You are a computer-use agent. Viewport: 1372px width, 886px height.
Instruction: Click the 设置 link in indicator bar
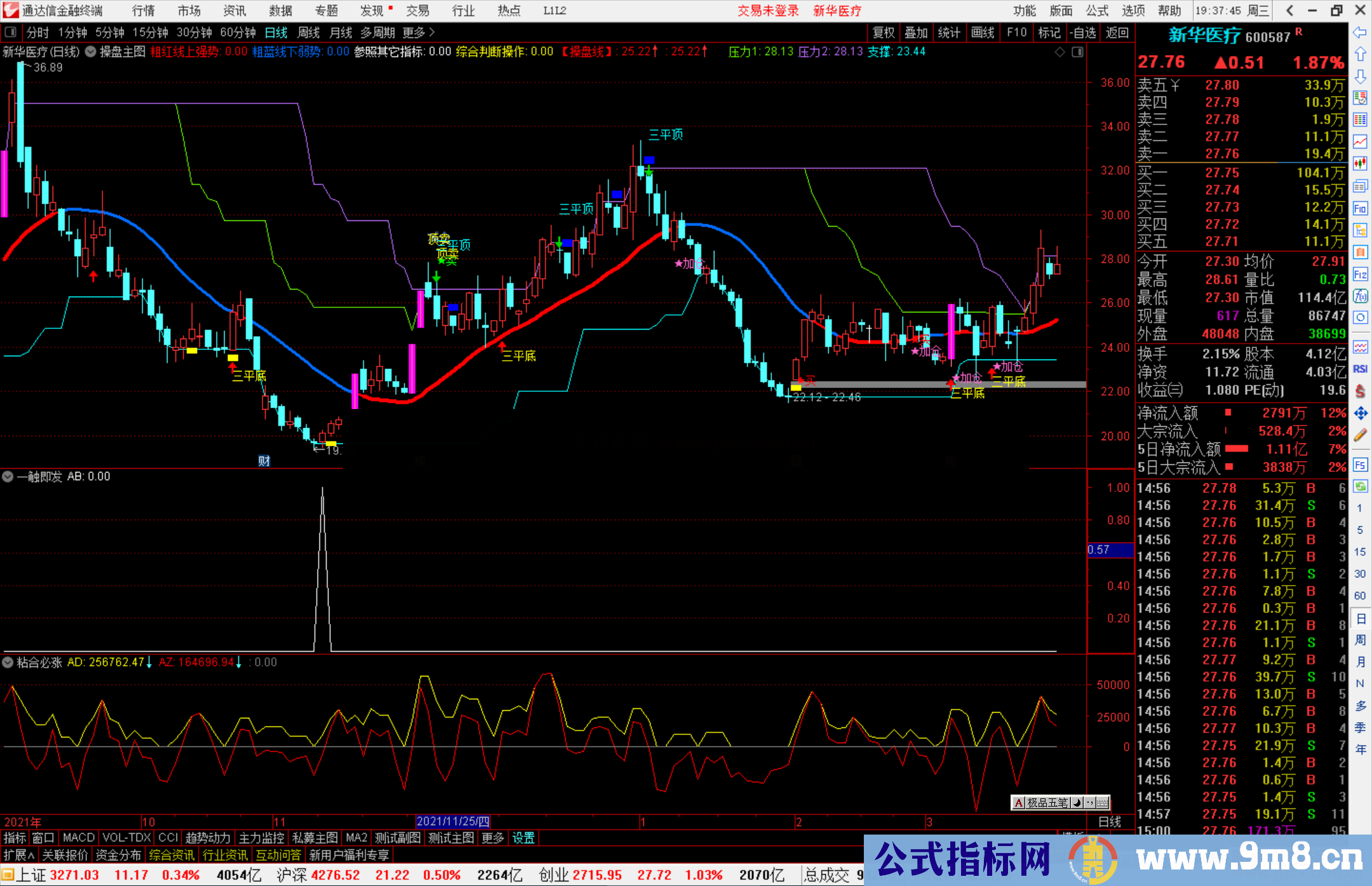(523, 838)
